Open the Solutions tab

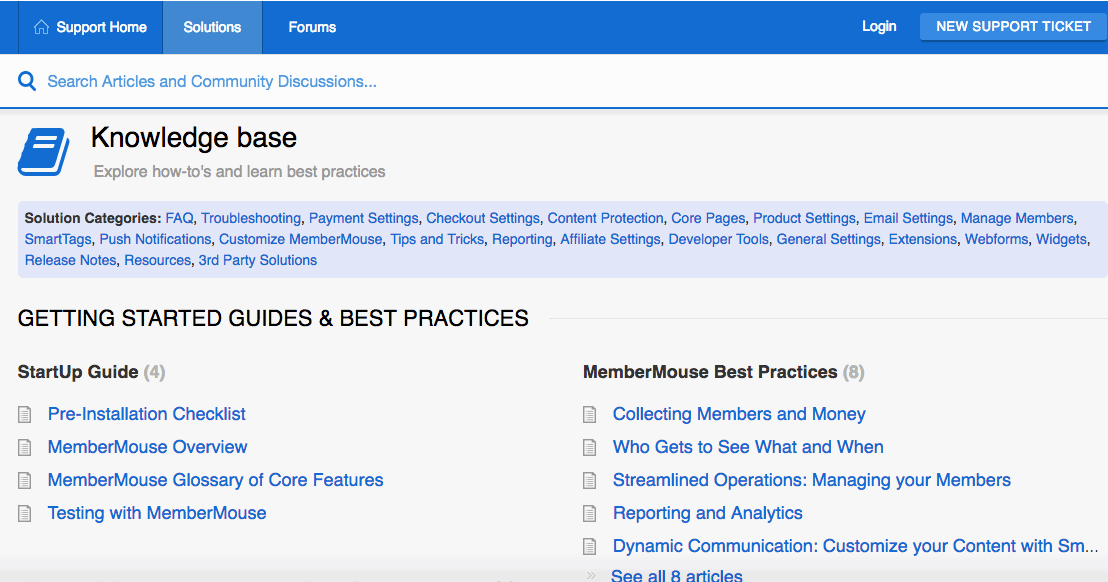click(212, 27)
